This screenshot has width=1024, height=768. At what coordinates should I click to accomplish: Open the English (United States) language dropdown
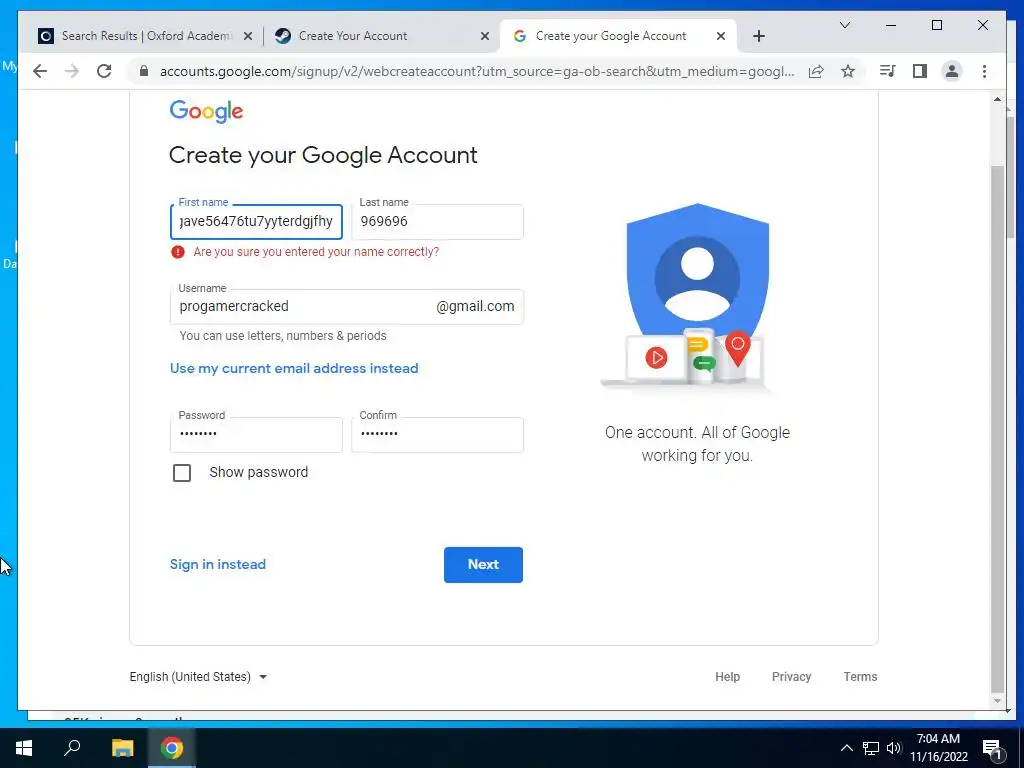199,677
